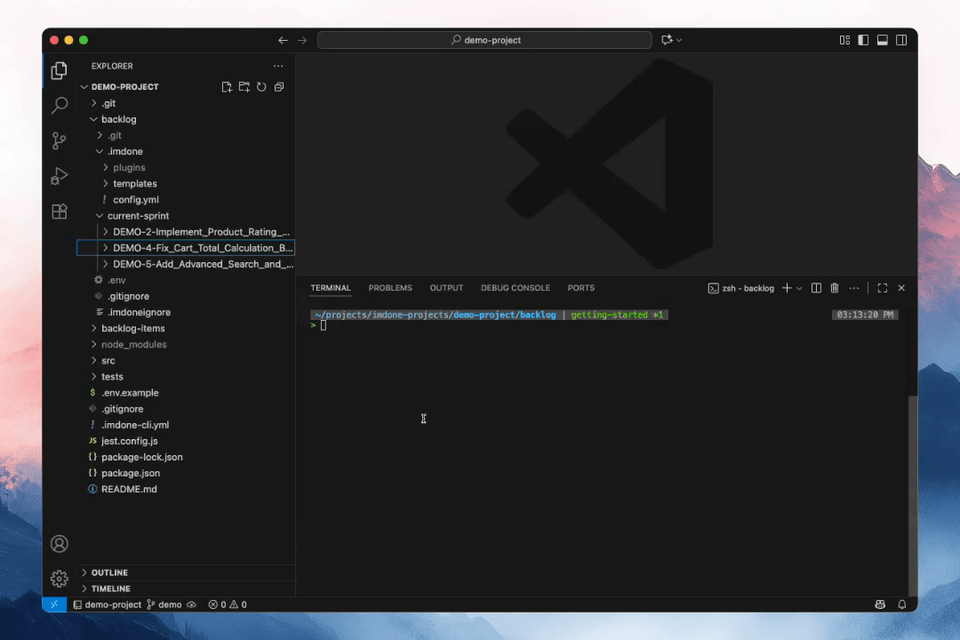This screenshot has width=960, height=640.
Task: Toggle the bottom panel visibility
Action: pyautogui.click(x=882, y=40)
